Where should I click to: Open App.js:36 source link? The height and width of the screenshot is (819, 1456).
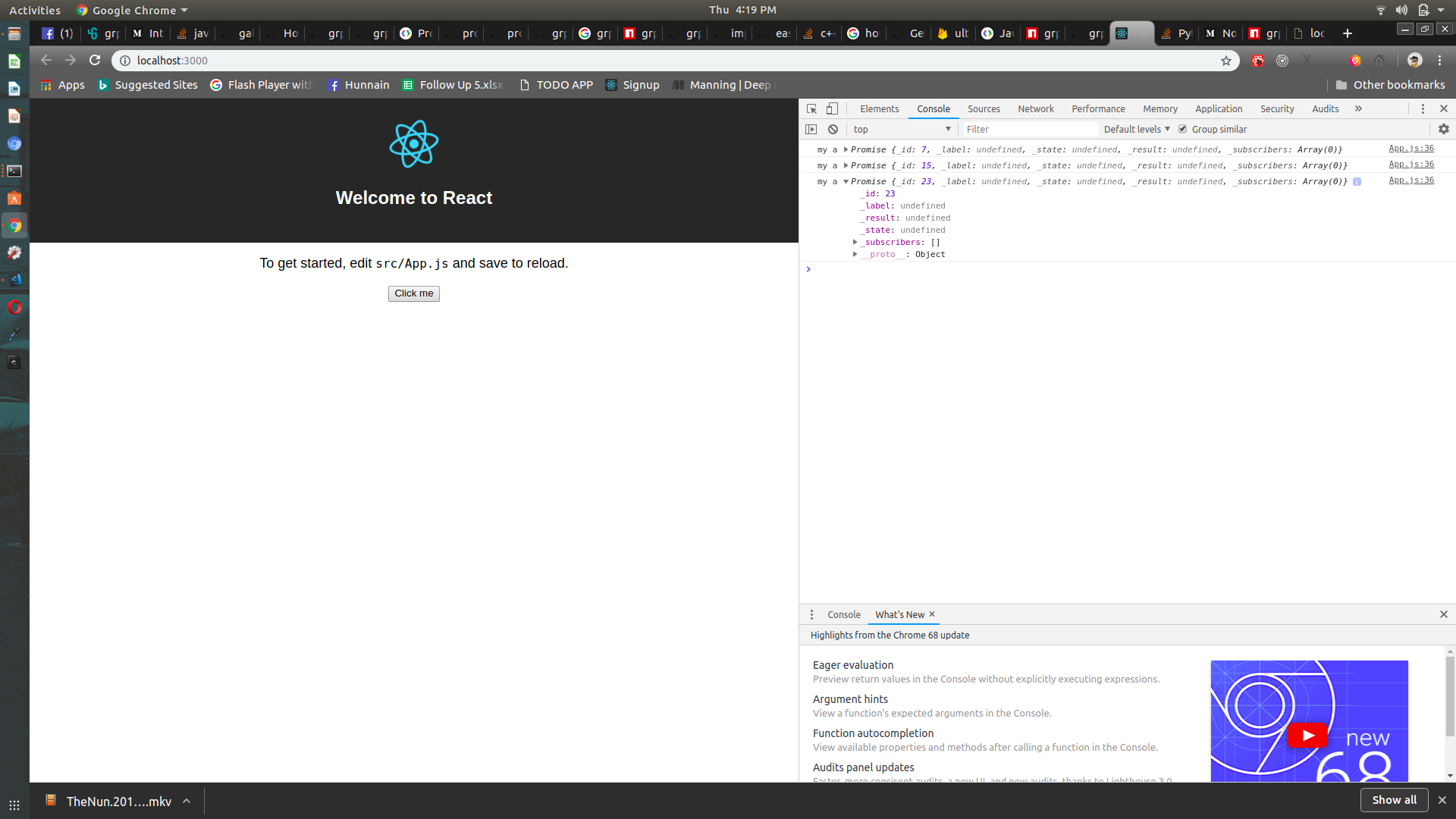(1410, 148)
